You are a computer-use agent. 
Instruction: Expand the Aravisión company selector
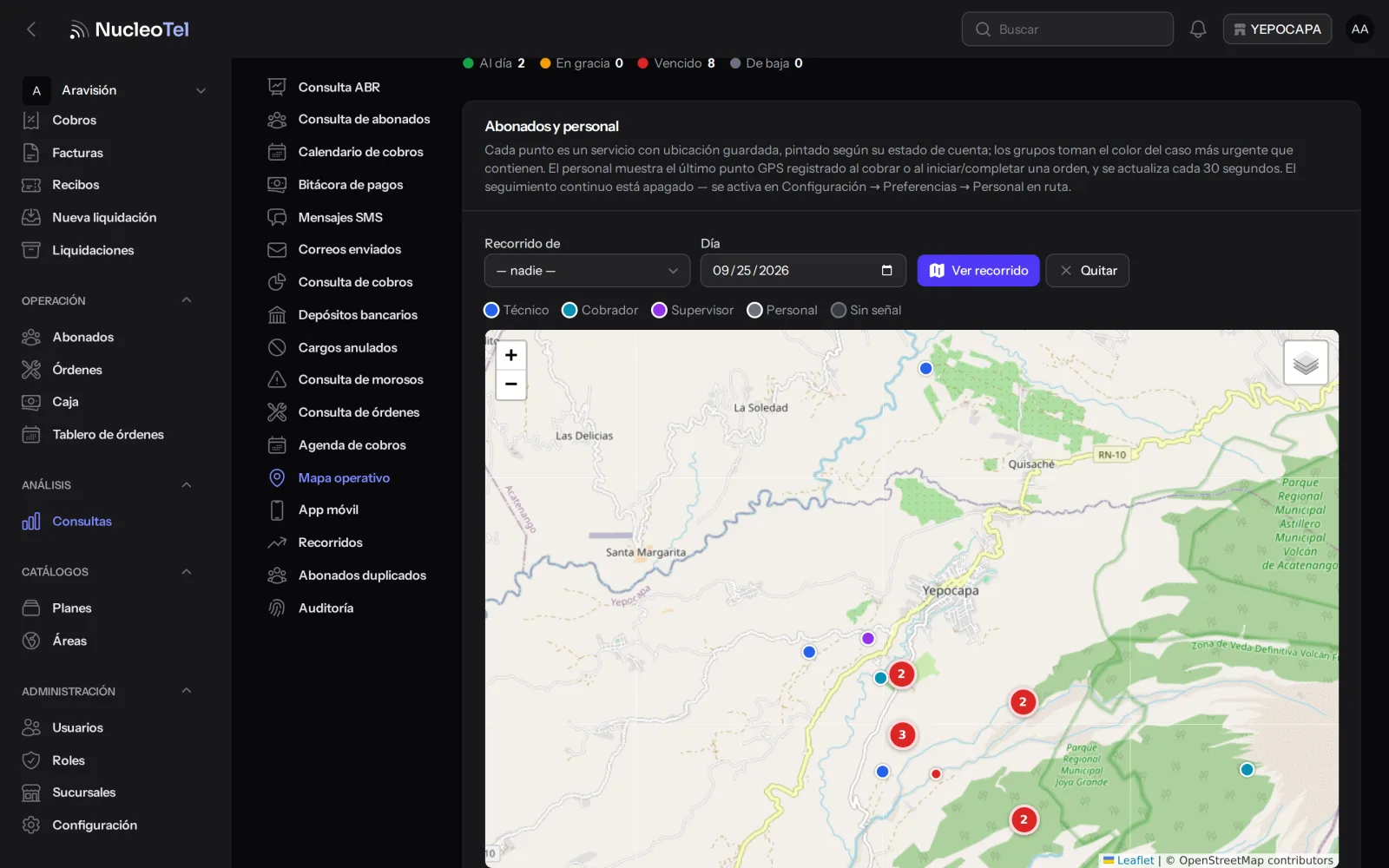click(x=116, y=90)
